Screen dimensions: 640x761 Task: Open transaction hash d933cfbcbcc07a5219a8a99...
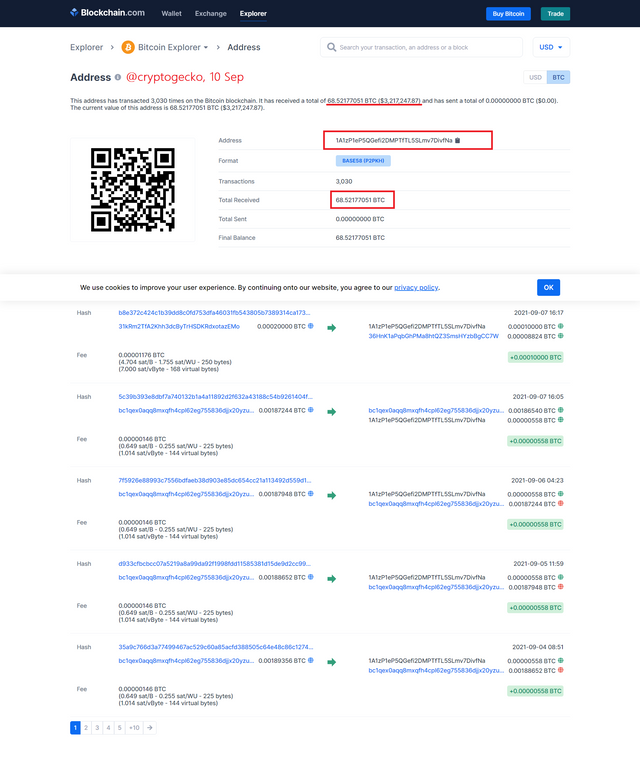[x=214, y=563]
